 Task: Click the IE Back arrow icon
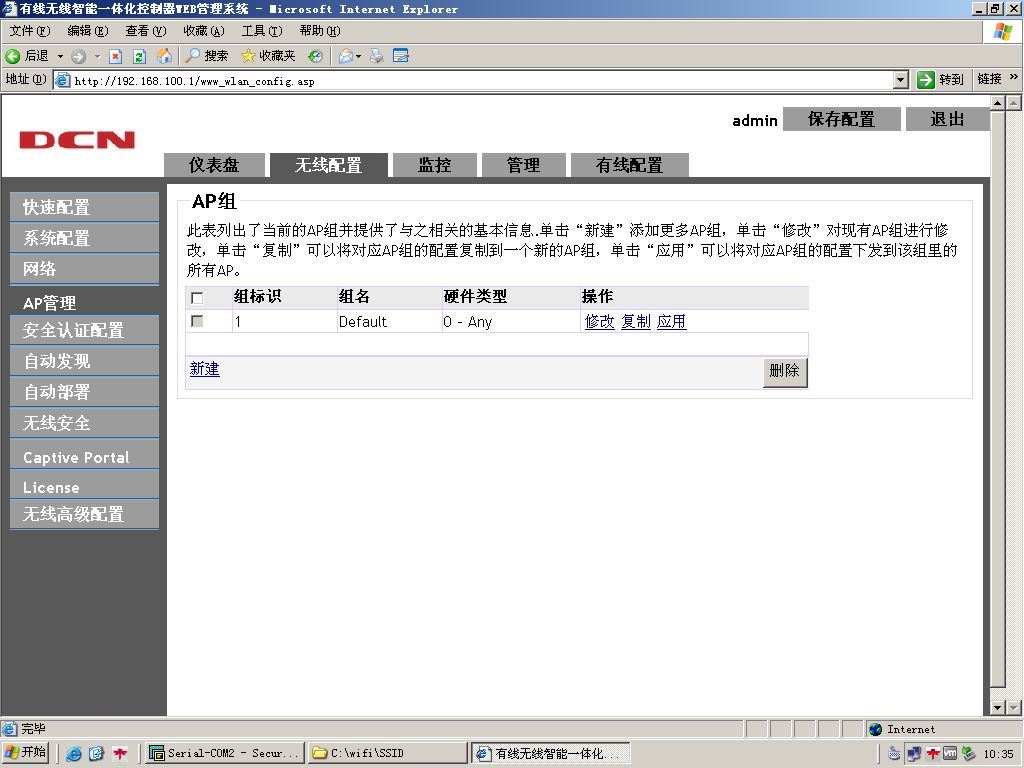tap(12, 56)
